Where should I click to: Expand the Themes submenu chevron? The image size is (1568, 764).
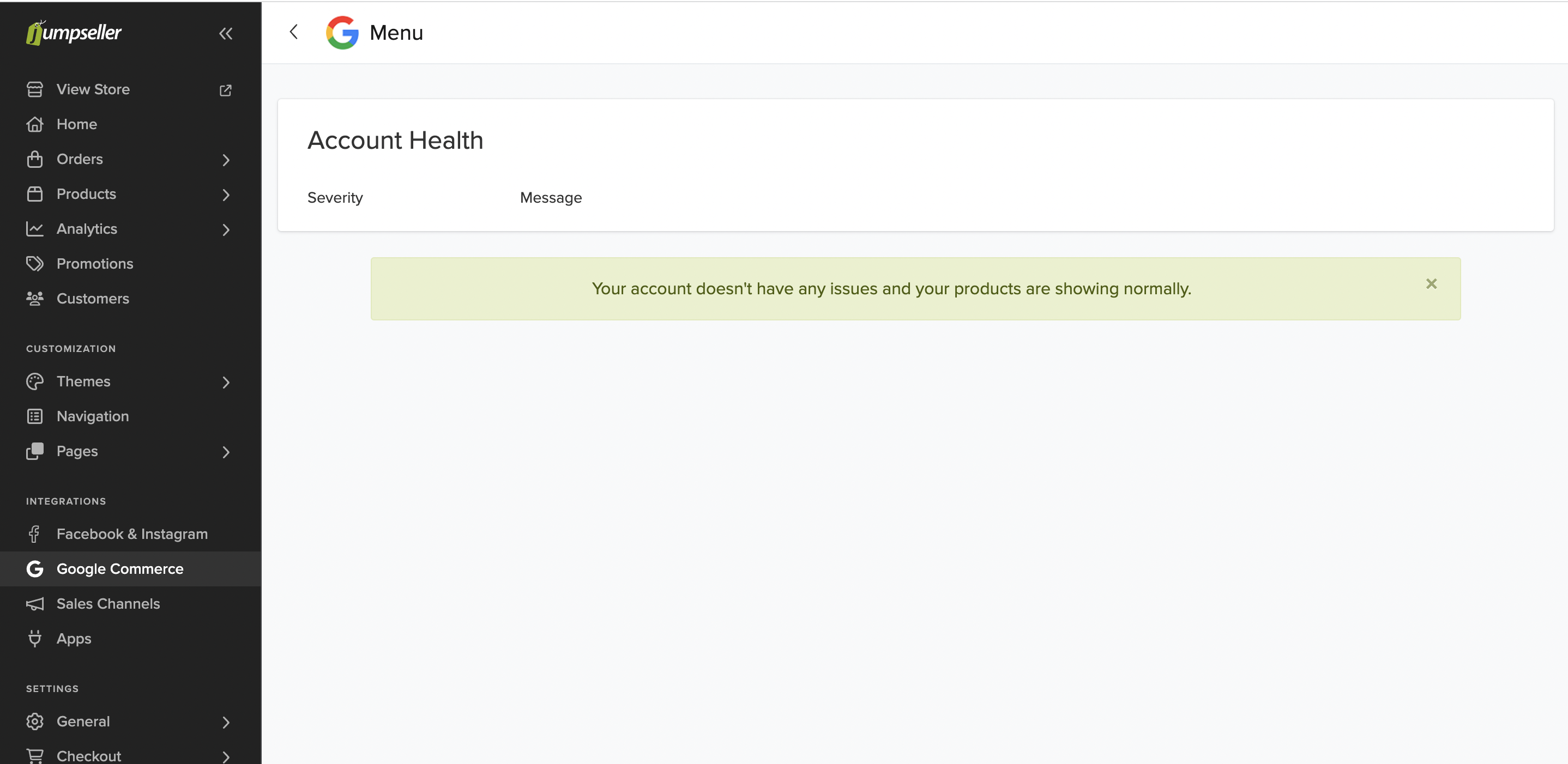click(x=226, y=382)
